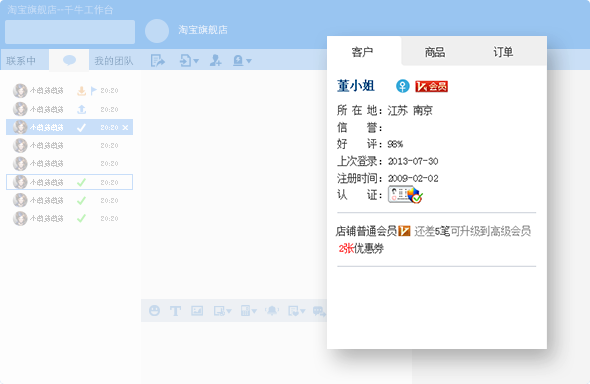Click the speech bubbles icon in chat toolbar
Image resolution: width=590 pixels, height=384 pixels.
coord(319,311)
